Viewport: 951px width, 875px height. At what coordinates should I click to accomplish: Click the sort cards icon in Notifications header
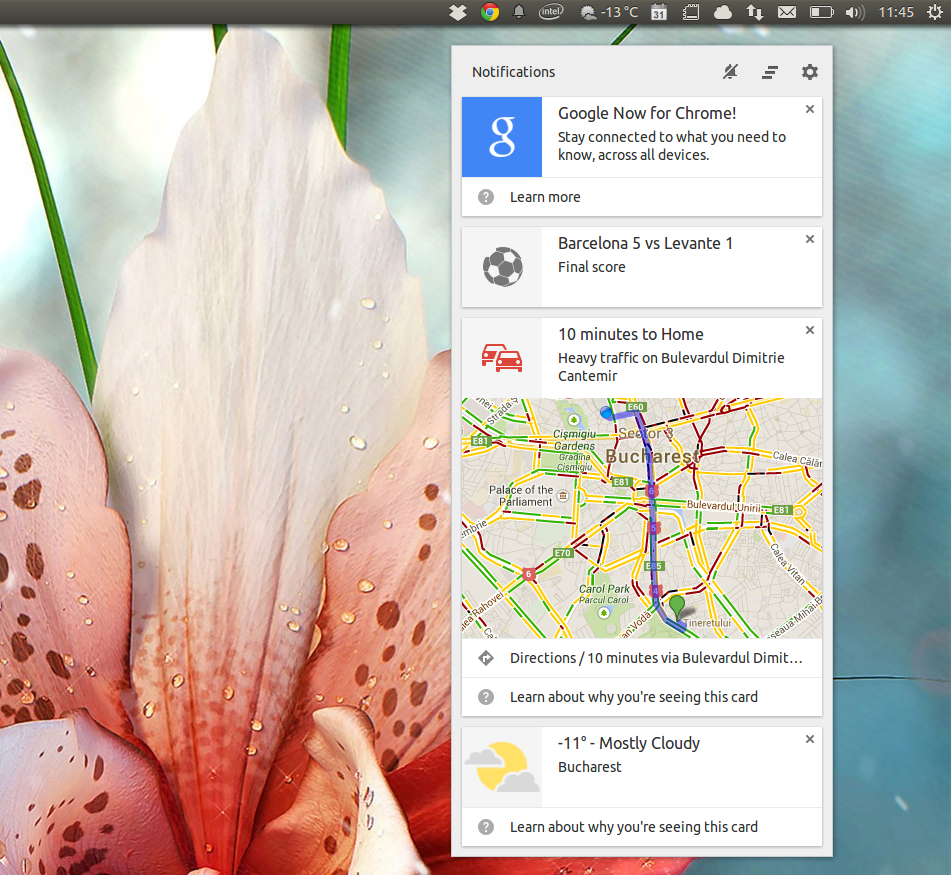tap(769, 72)
